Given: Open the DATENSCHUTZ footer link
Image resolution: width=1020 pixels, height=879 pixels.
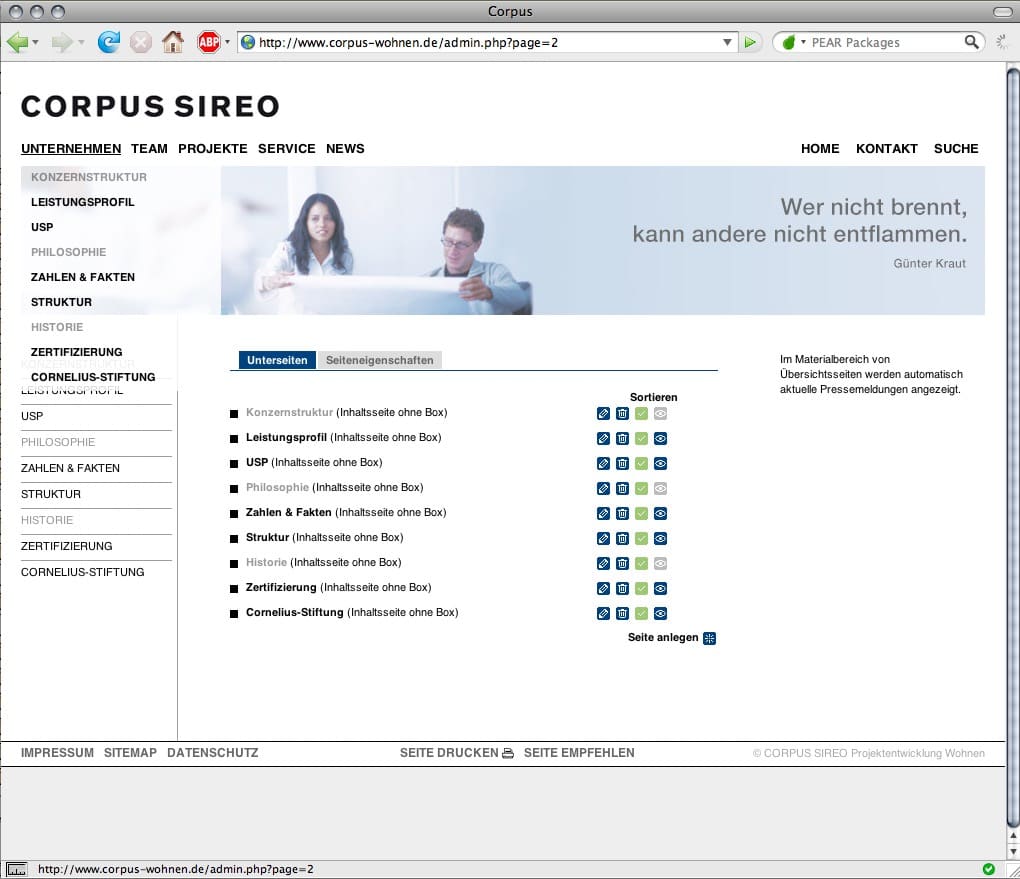Looking at the screenshot, I should click(x=213, y=753).
